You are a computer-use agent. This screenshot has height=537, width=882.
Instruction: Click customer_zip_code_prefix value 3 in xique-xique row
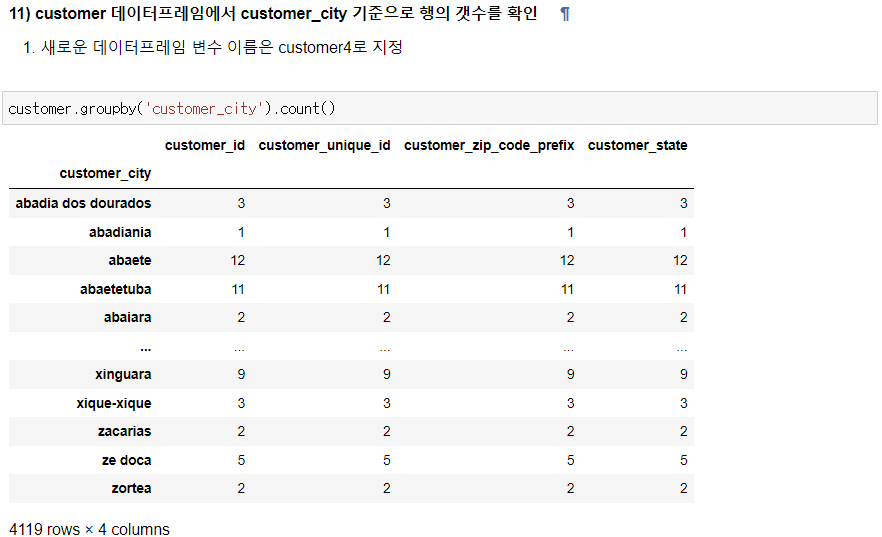[x=570, y=403]
